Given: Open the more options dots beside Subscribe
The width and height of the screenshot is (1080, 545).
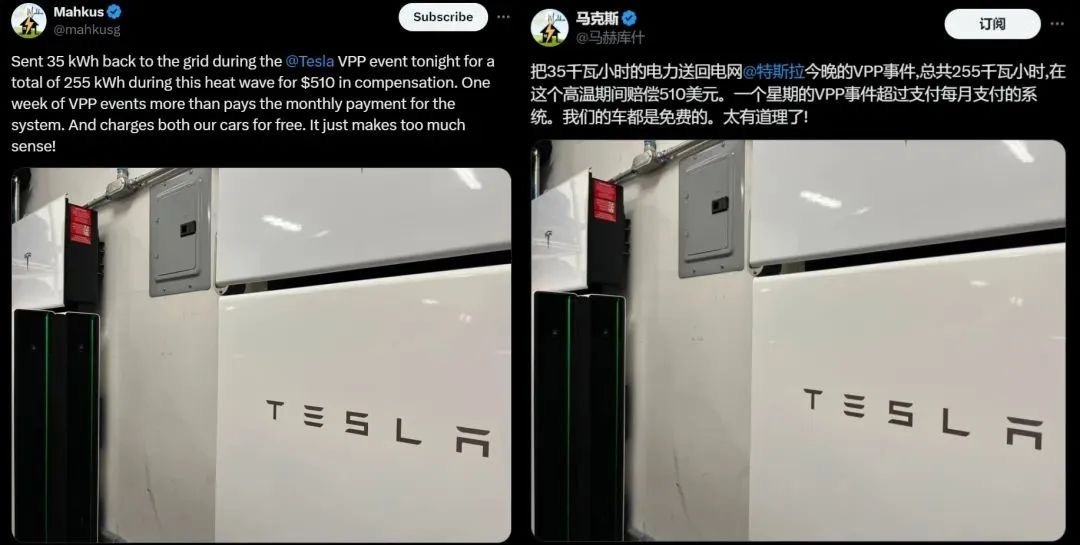Looking at the screenshot, I should (503, 17).
